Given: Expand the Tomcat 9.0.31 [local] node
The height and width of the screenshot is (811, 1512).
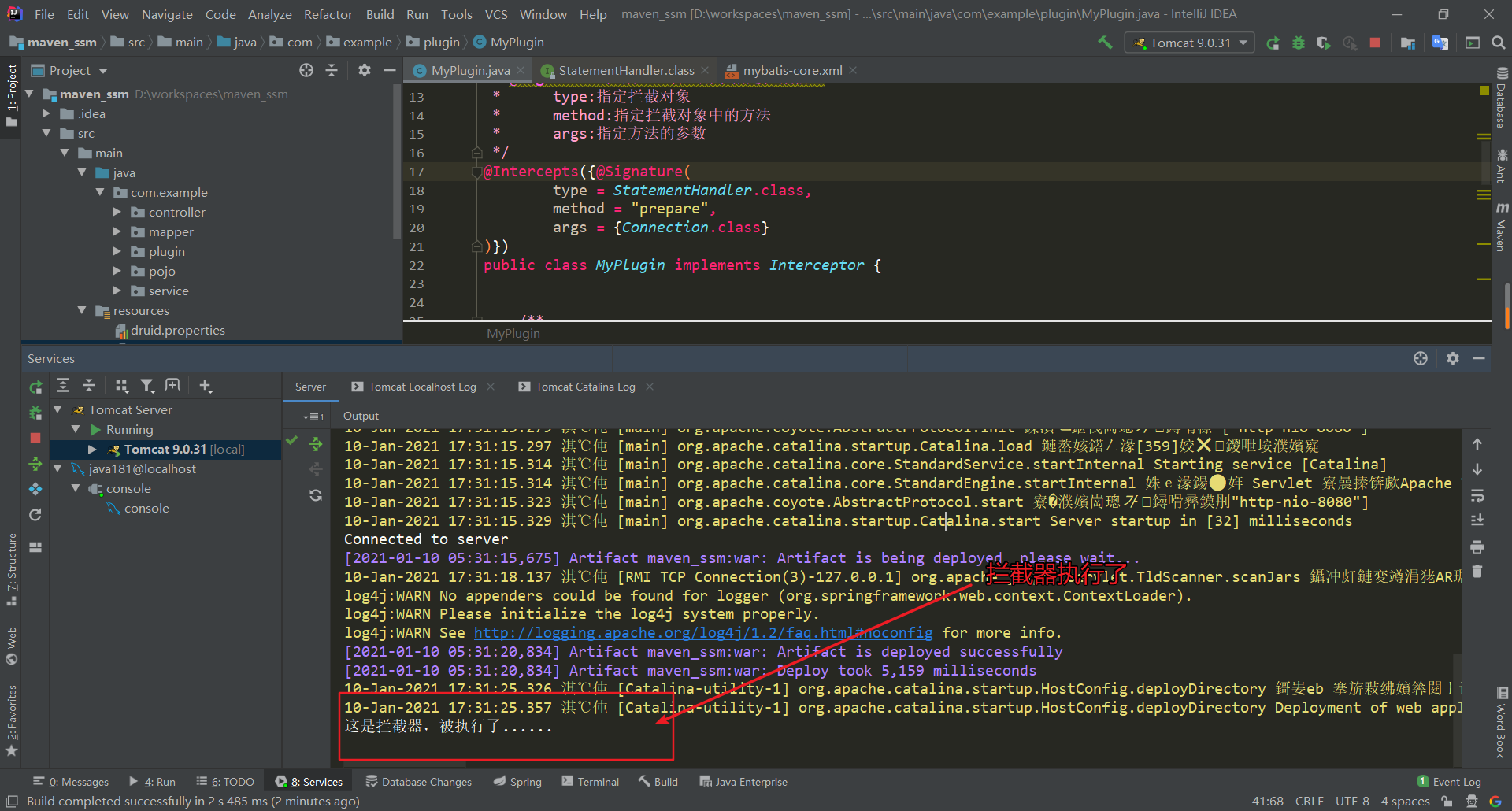Looking at the screenshot, I should click(92, 449).
